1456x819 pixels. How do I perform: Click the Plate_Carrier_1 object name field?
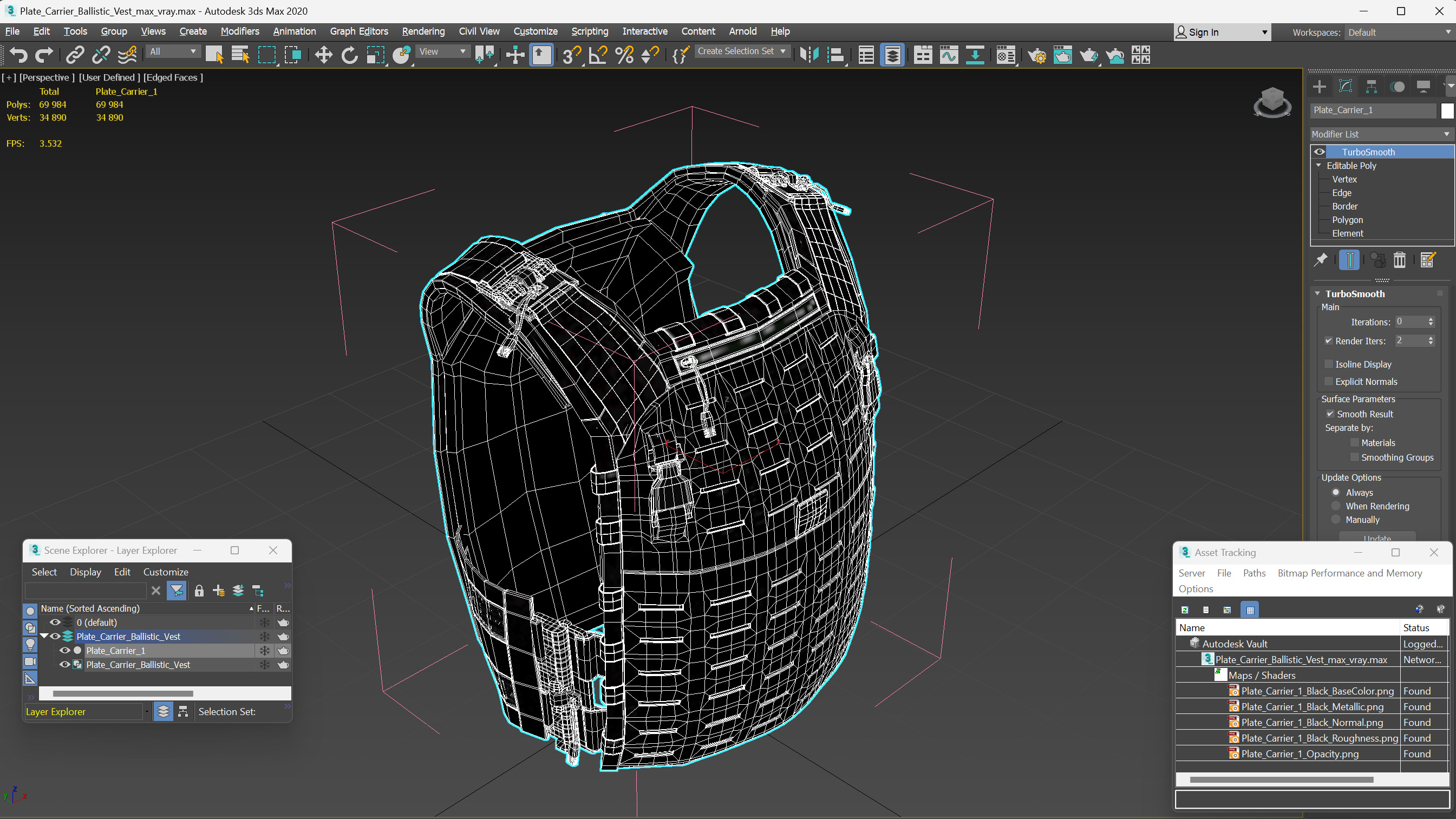coord(1373,110)
